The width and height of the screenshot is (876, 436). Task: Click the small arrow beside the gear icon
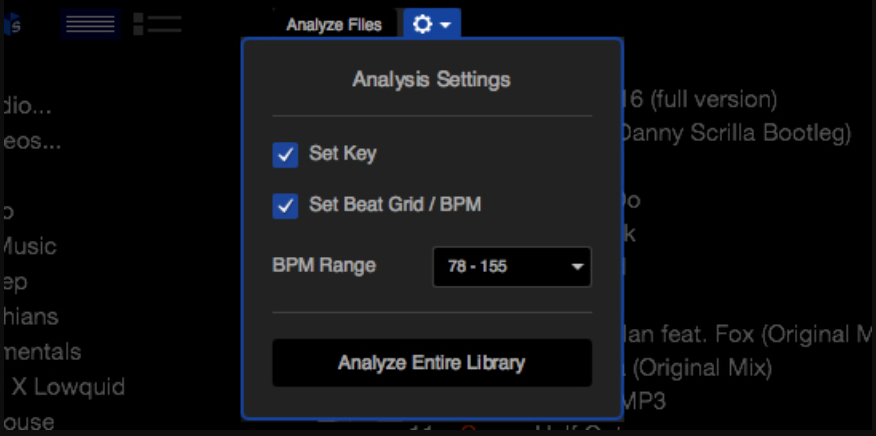[x=446, y=25]
